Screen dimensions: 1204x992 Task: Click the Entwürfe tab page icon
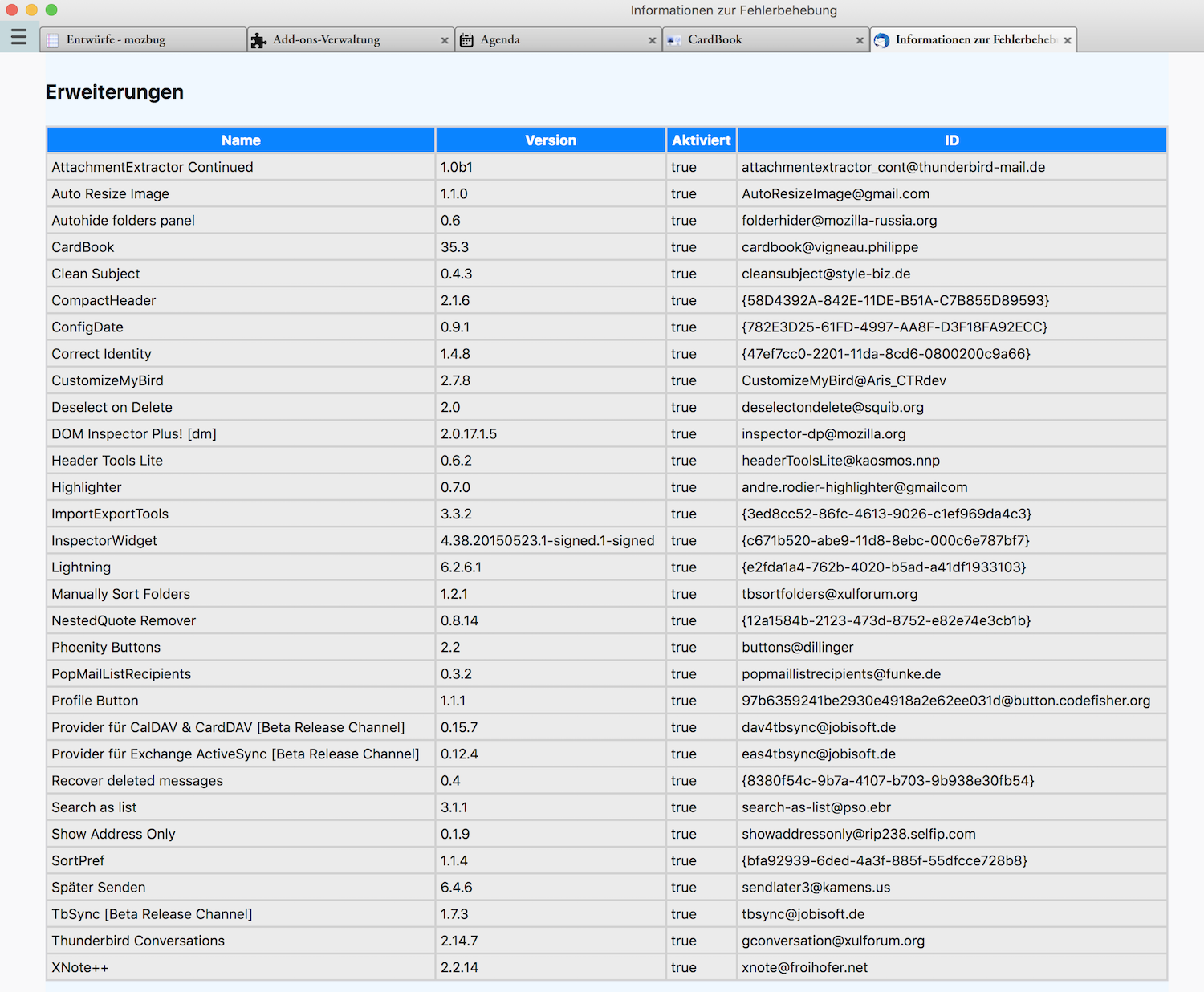[x=53, y=40]
